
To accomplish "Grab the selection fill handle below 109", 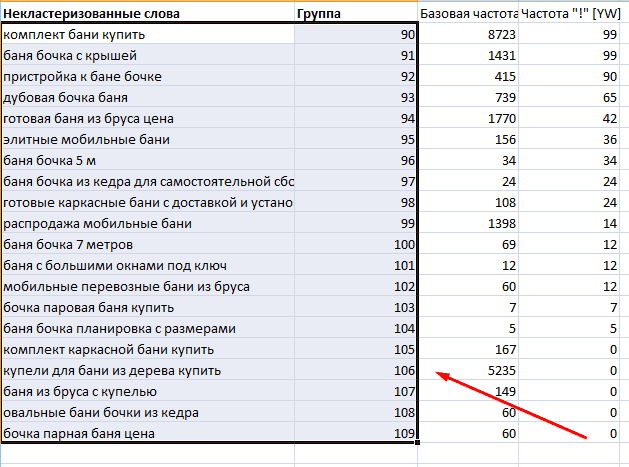I will [x=418, y=443].
